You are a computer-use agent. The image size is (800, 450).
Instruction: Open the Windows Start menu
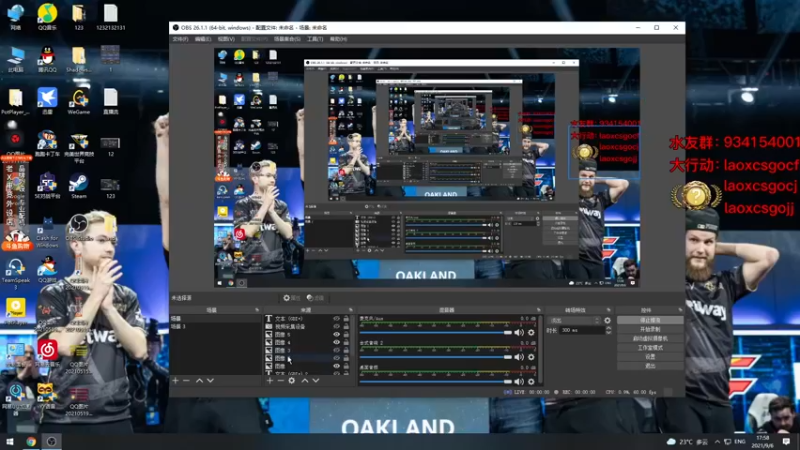point(10,441)
